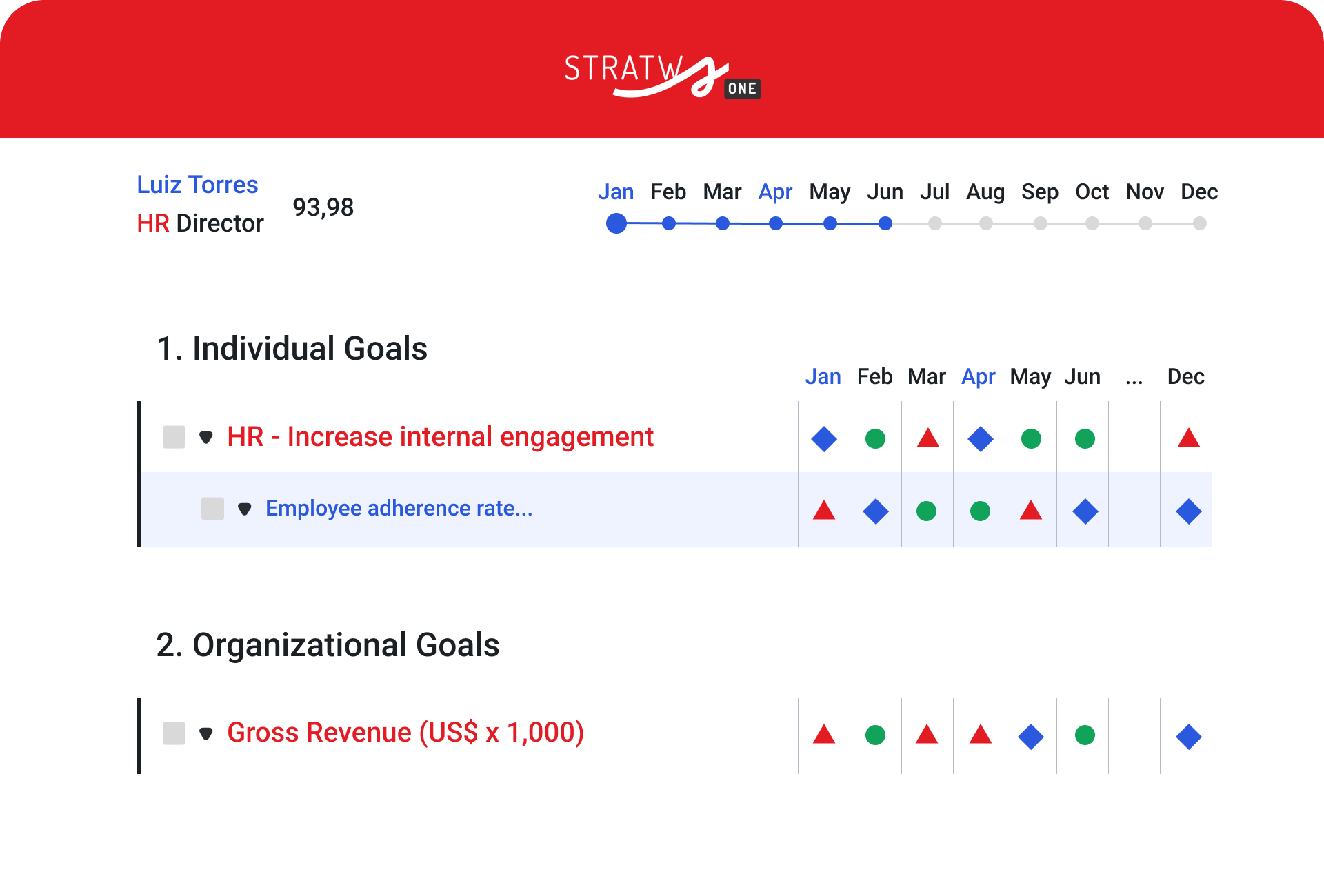Open the Gross Revenue (US$ x 1,000) goal
This screenshot has width=1324, height=896.
(405, 733)
